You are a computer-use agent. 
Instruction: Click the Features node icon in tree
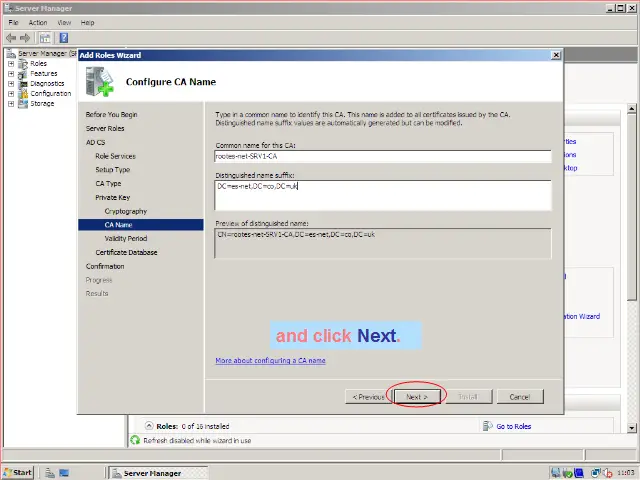(23, 74)
